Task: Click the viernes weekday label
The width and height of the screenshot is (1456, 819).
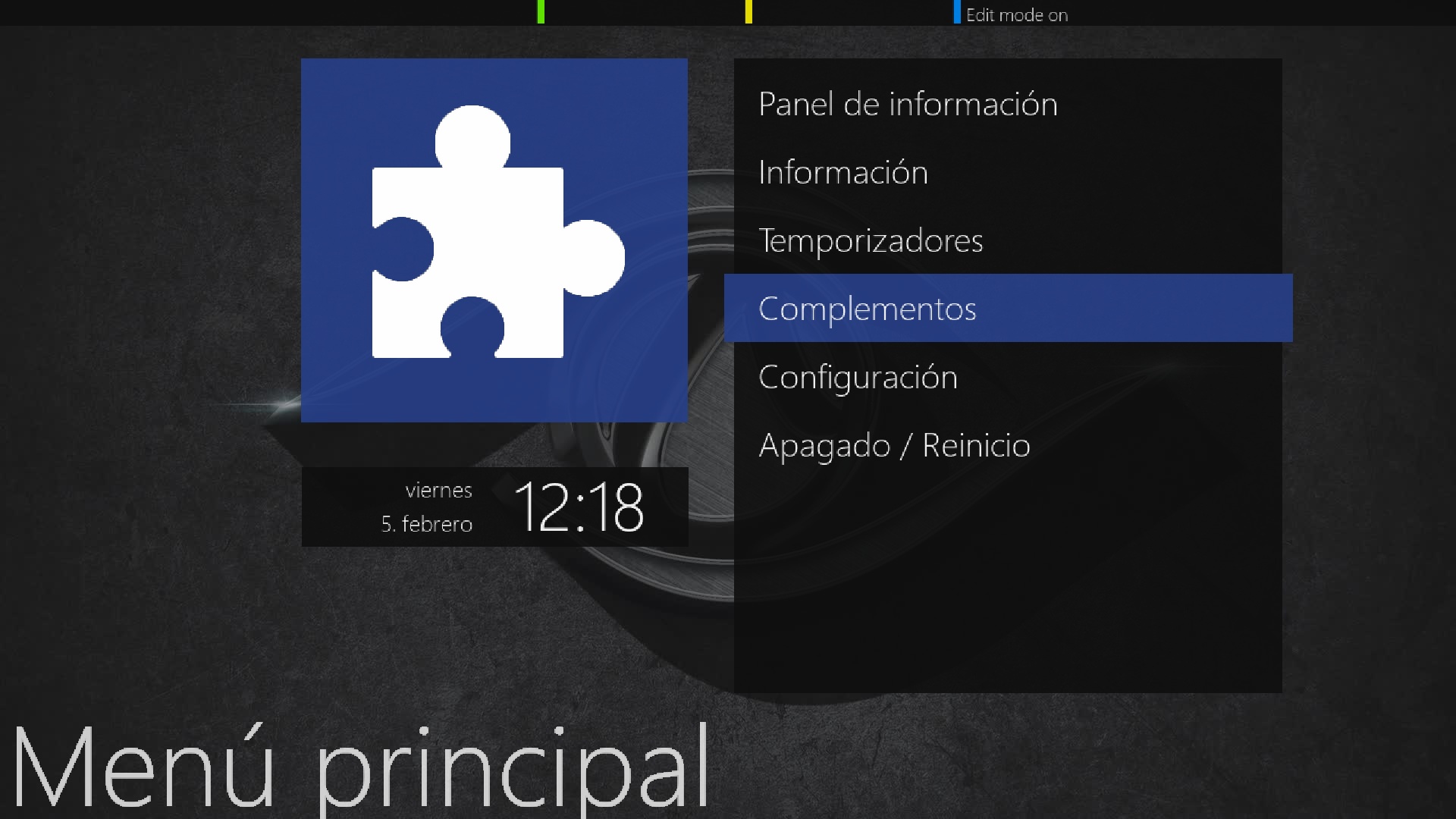Action: coord(438,491)
